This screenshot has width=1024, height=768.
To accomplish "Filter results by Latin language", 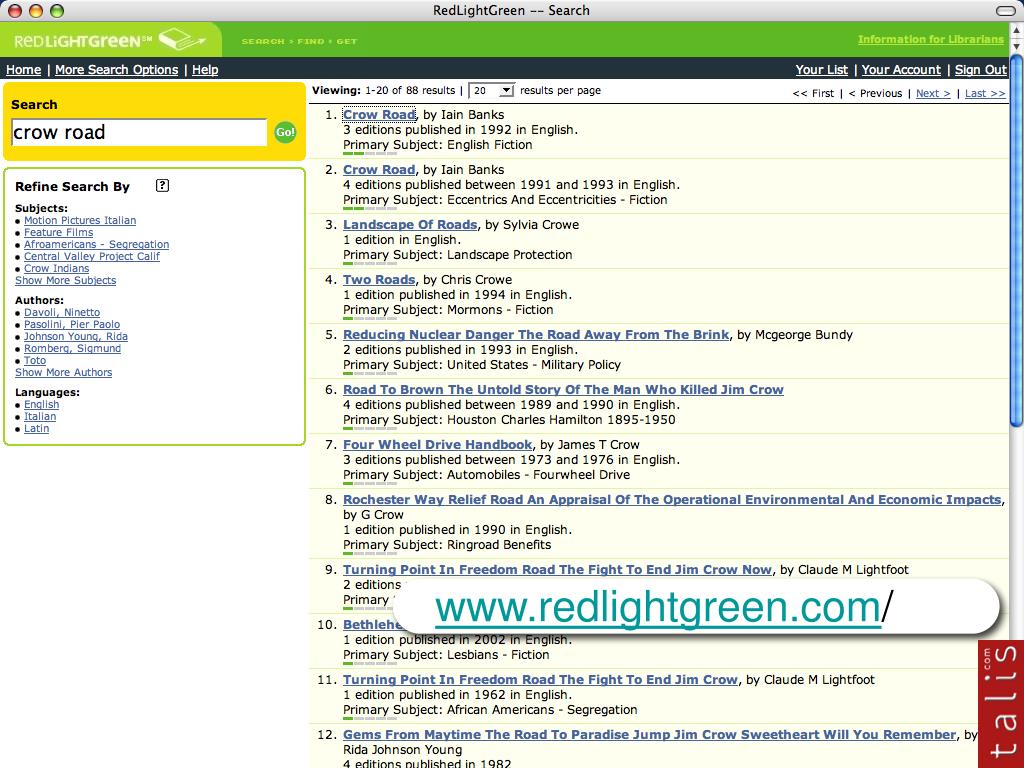I will pos(37,428).
